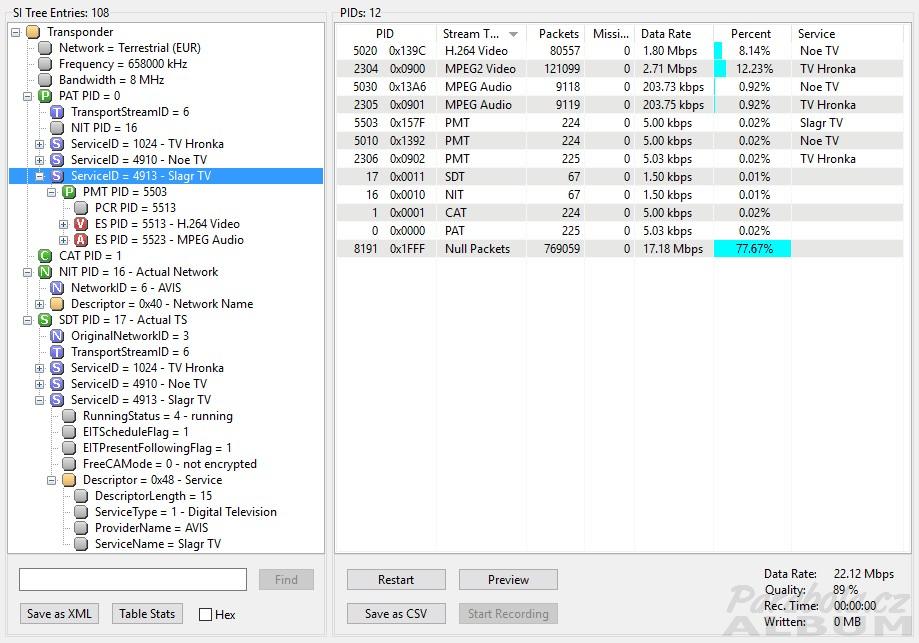This screenshot has width=919, height=643.
Task: Click the search text field next to Find
Action: [x=133, y=579]
